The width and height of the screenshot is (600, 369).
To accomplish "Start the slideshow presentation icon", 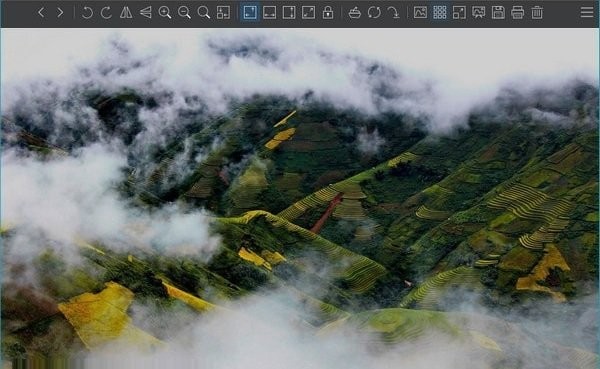I will [x=479, y=13].
